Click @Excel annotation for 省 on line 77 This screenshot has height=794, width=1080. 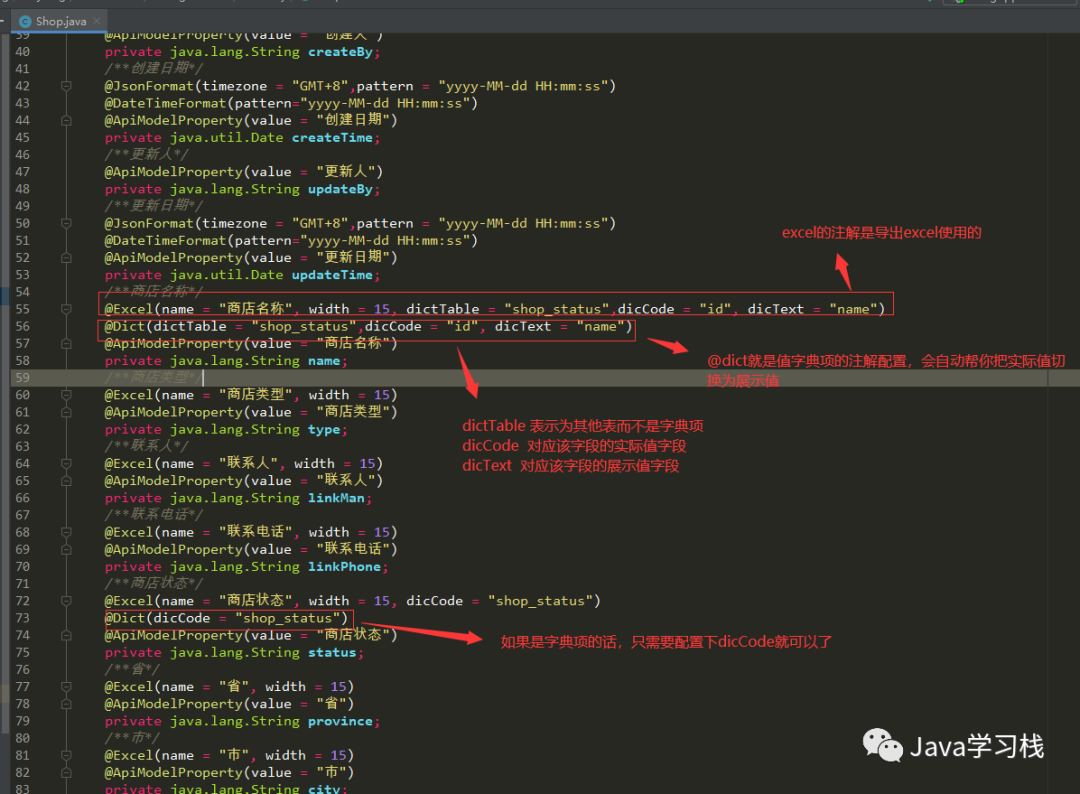(128, 687)
